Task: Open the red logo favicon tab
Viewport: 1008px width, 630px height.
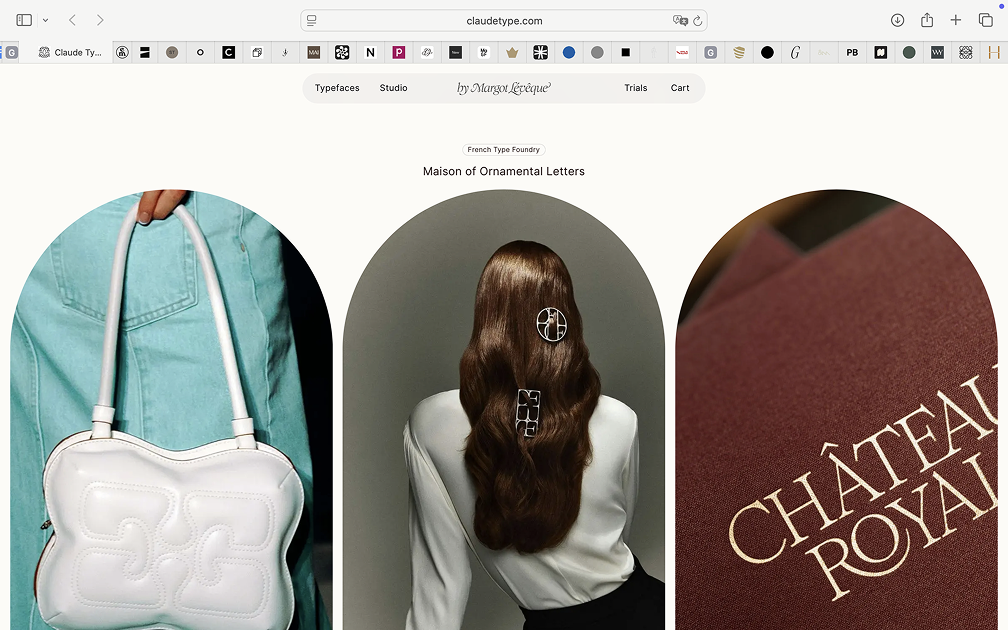Action: click(682, 53)
